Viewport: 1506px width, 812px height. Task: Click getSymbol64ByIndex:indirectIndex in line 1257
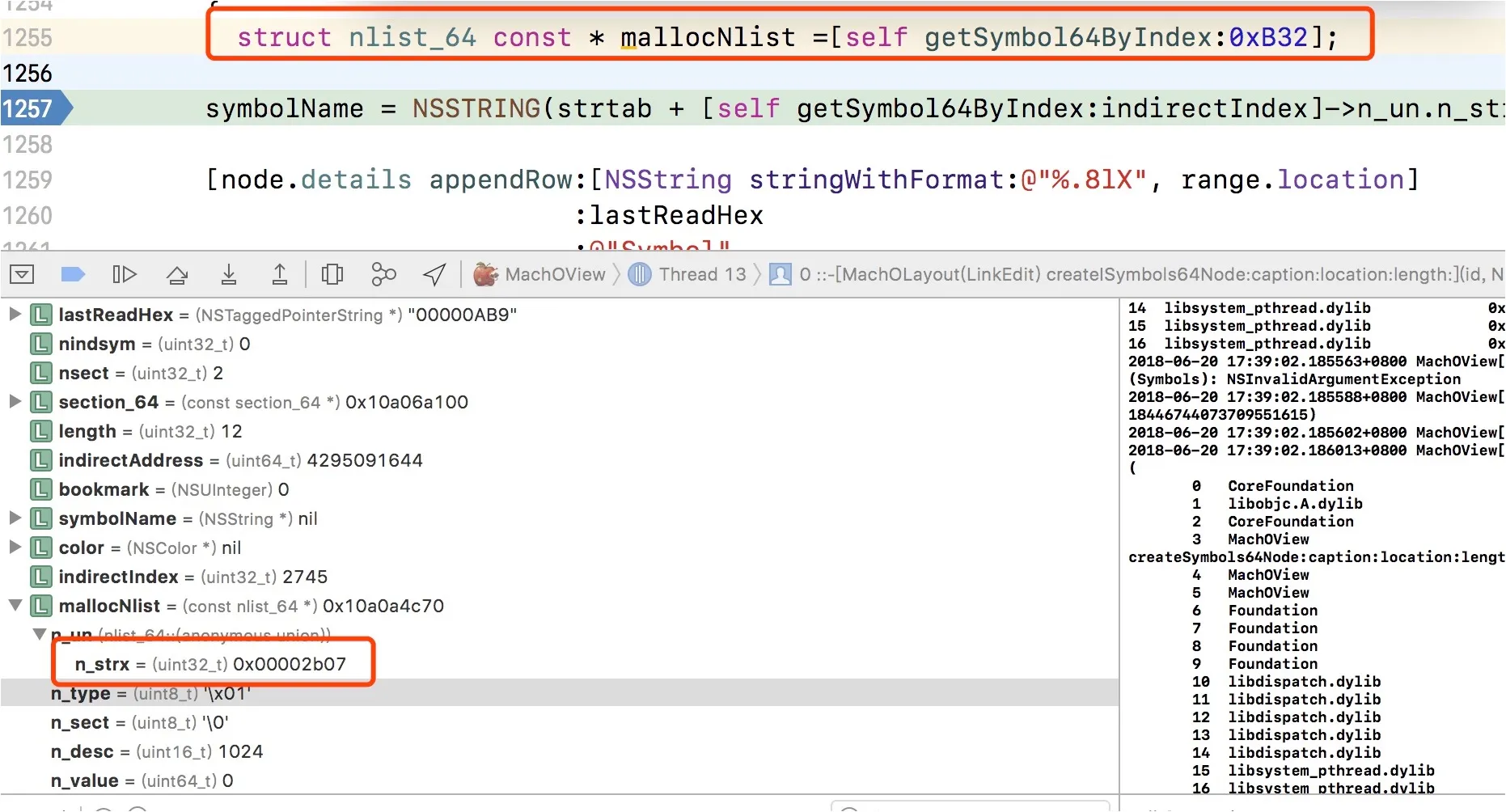(x=1052, y=108)
